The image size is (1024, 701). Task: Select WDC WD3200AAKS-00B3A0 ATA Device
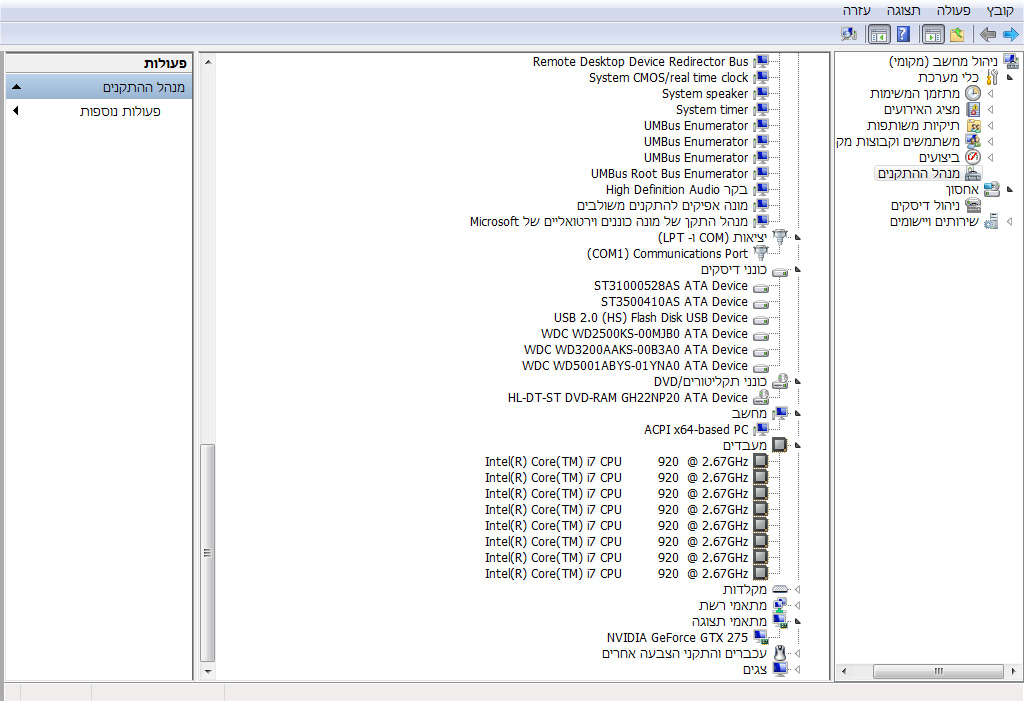(x=635, y=350)
